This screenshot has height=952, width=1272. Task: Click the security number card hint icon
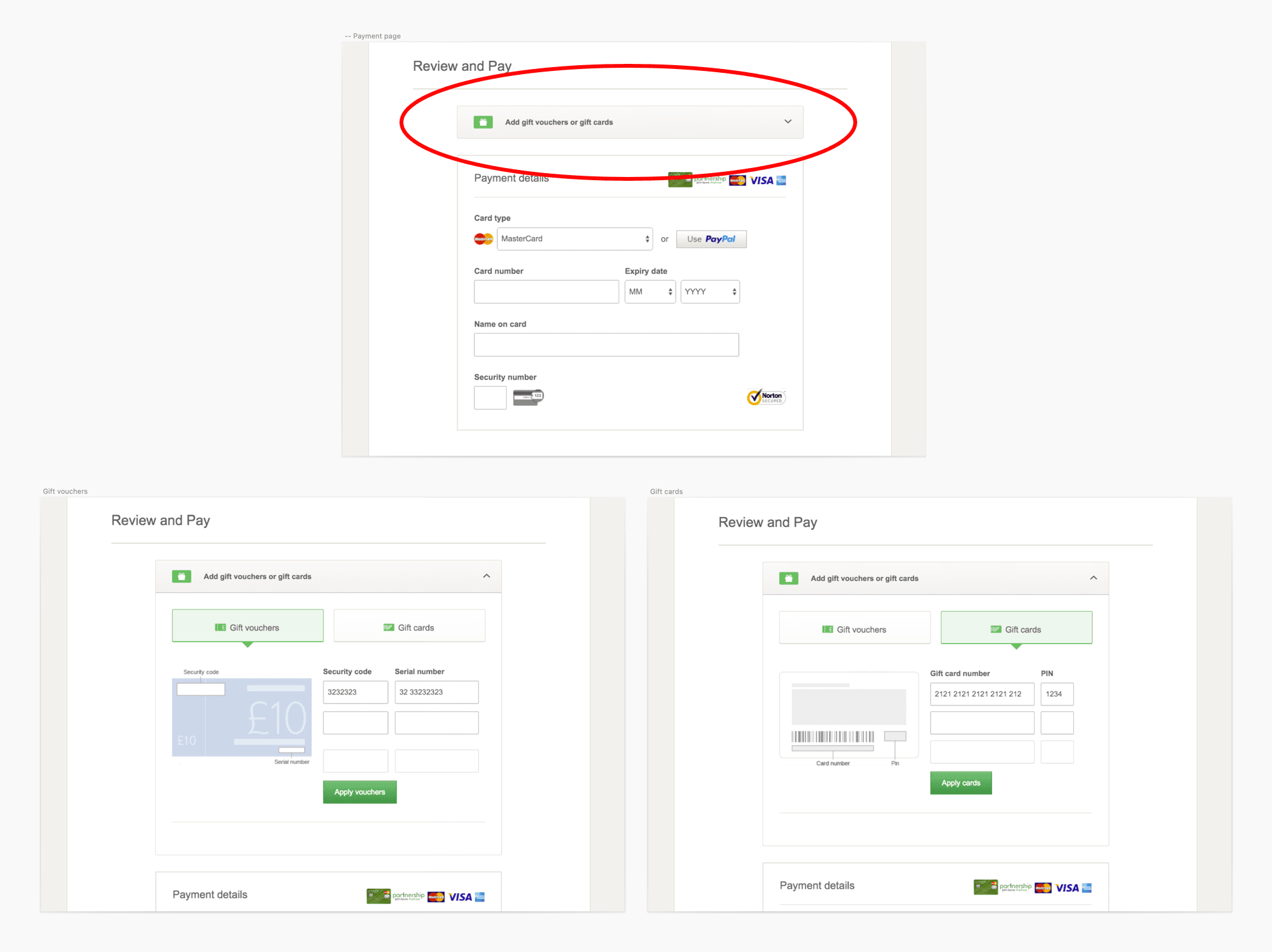tap(528, 397)
